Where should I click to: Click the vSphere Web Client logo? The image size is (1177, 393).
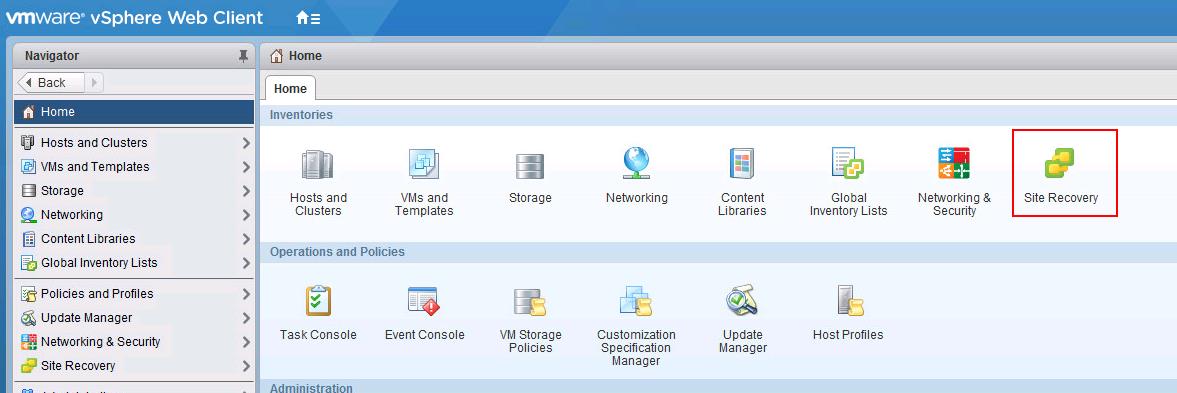[x=134, y=18]
